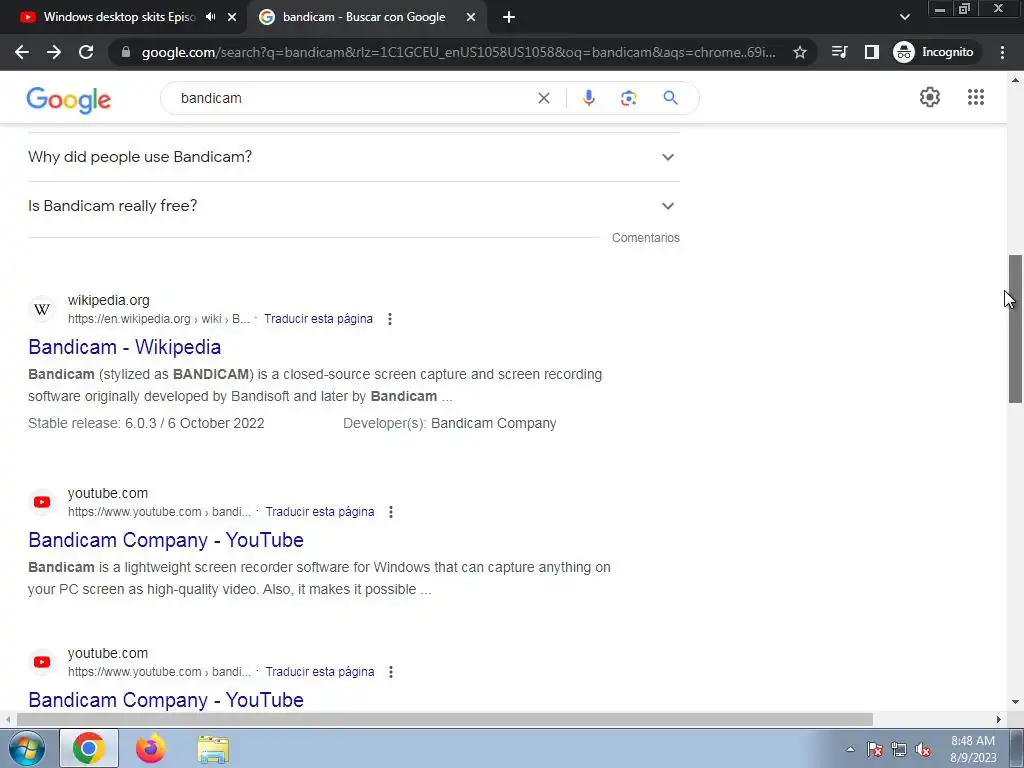Close the Windows desktop skits tab
The image size is (1024, 768).
(232, 17)
